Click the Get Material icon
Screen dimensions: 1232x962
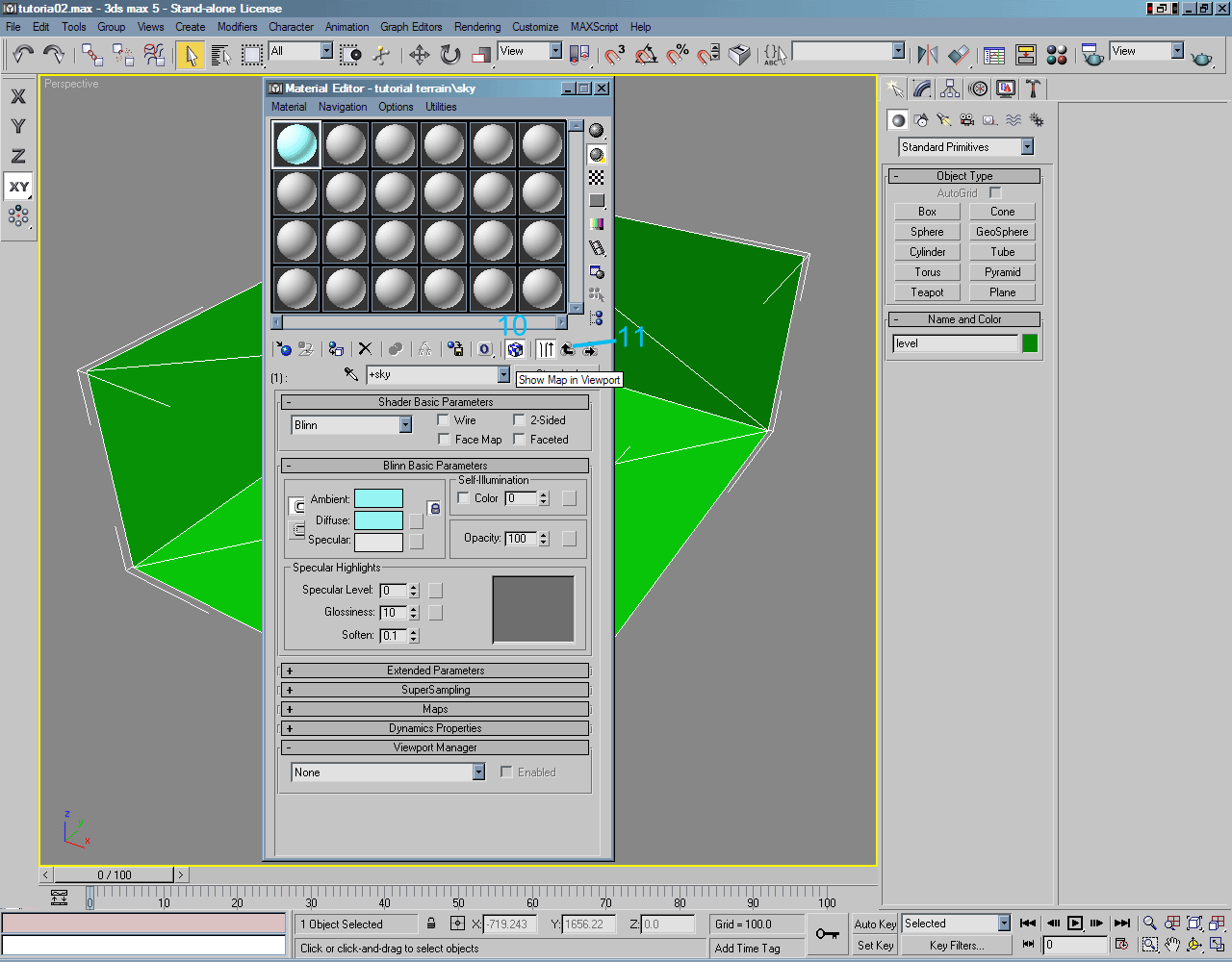click(285, 348)
